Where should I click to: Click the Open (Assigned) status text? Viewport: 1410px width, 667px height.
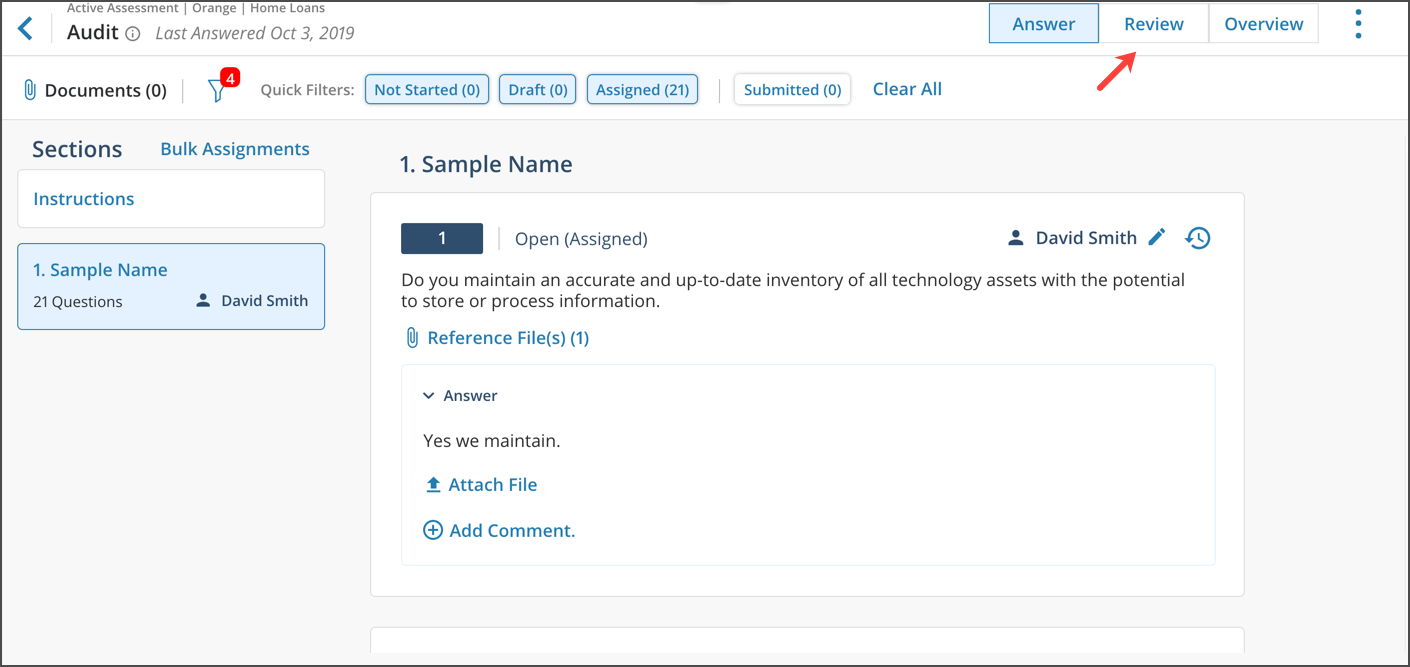coord(581,239)
